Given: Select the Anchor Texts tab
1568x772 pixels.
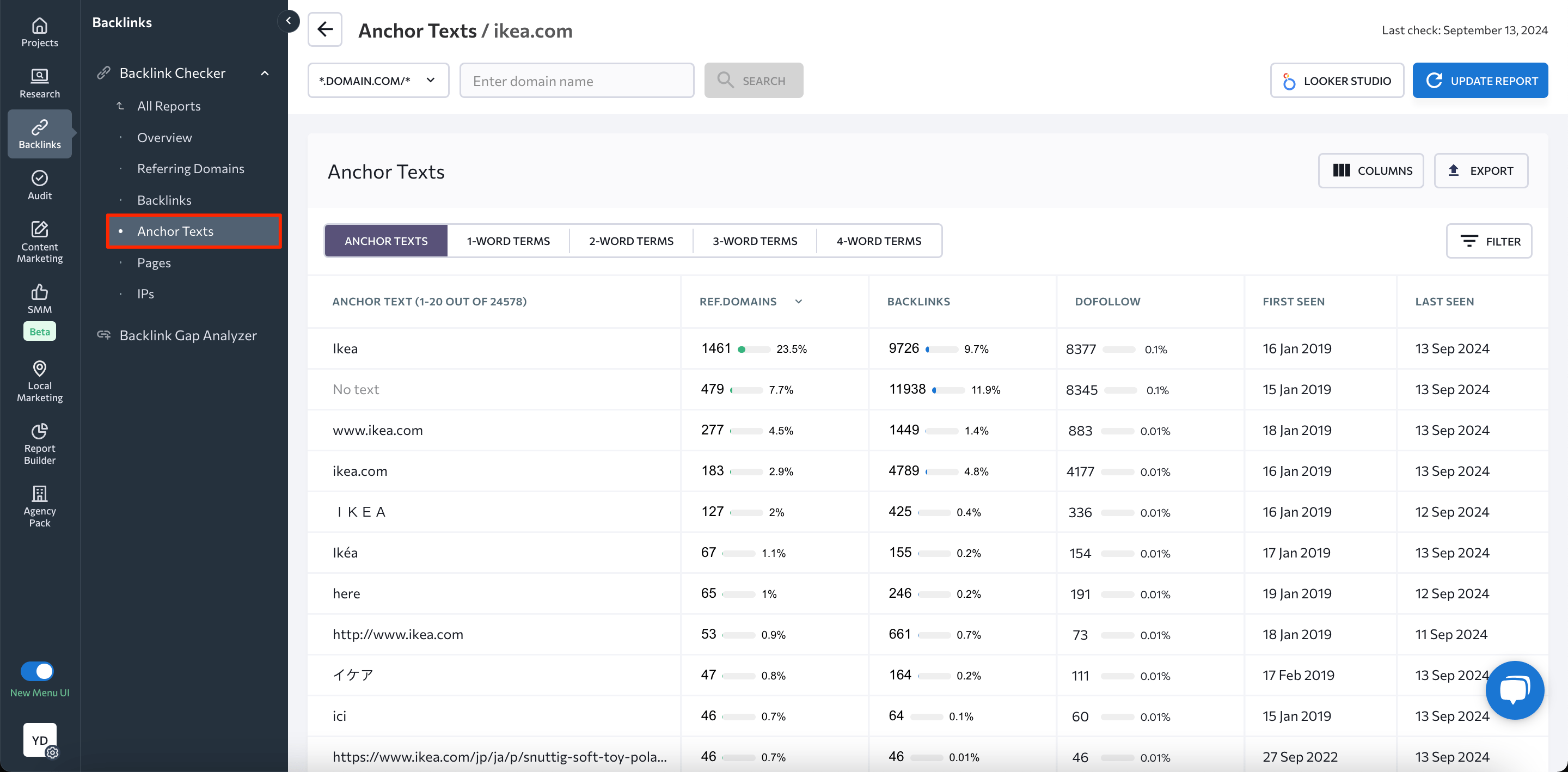Looking at the screenshot, I should pyautogui.click(x=386, y=241).
